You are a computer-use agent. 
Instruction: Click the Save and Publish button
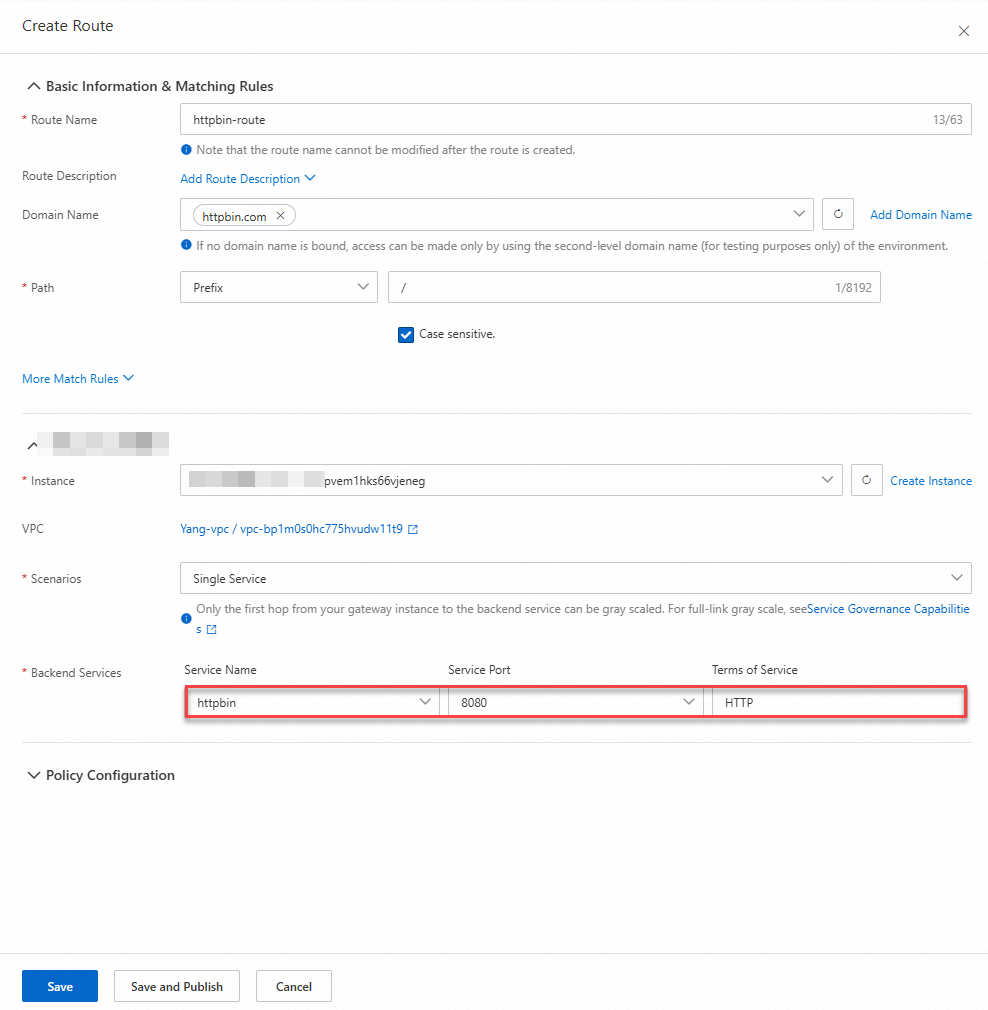(176, 985)
